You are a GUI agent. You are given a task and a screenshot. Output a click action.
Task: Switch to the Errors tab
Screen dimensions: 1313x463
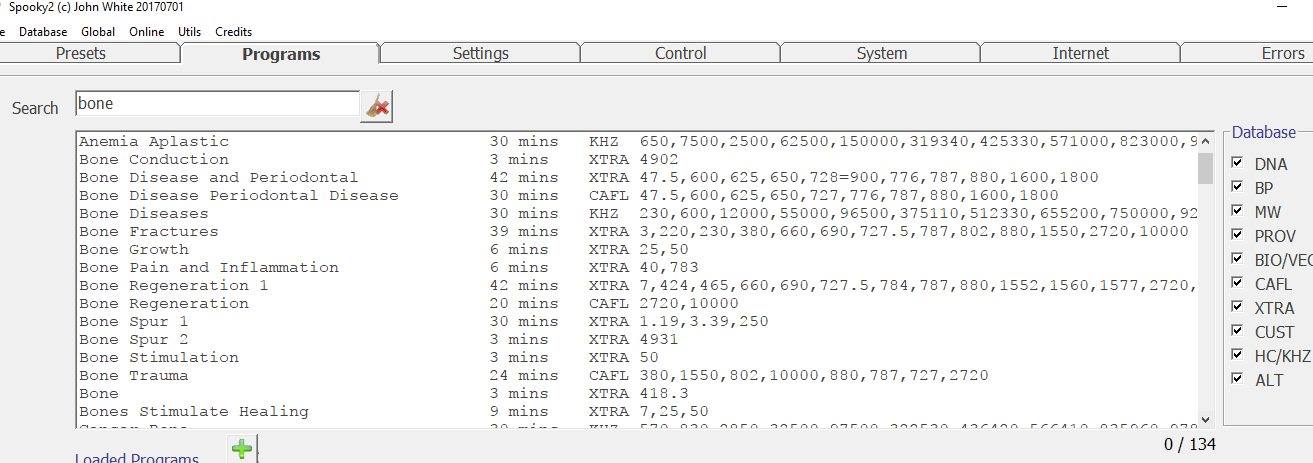(1248, 53)
